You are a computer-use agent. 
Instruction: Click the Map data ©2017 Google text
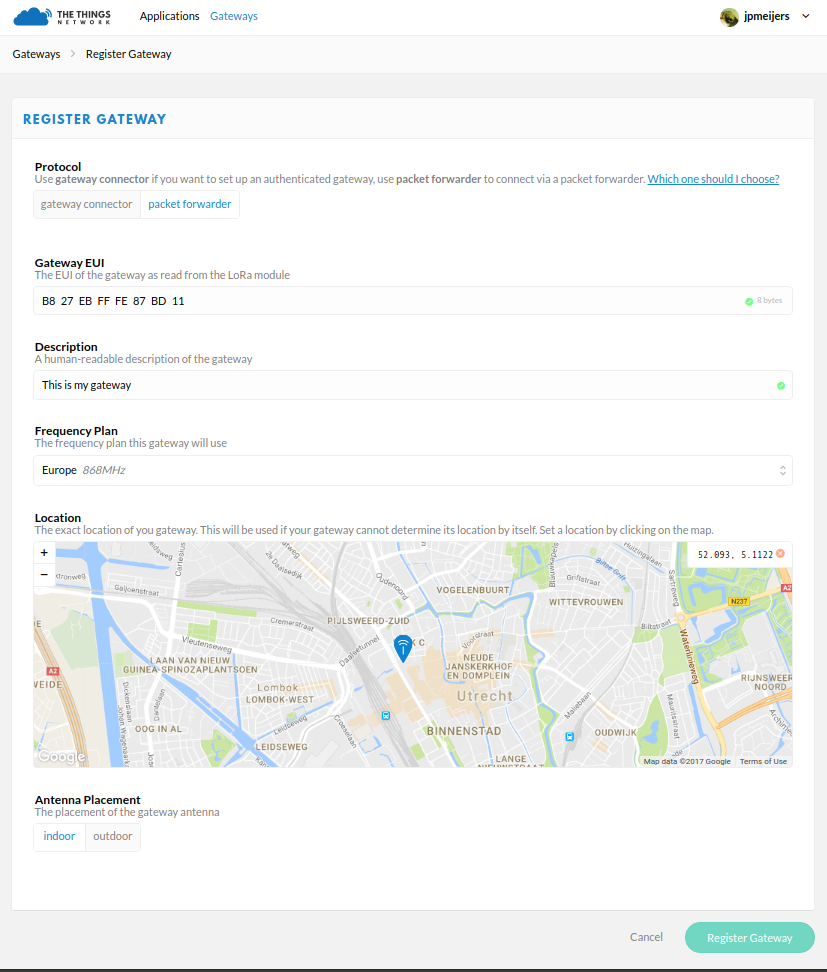[x=687, y=761]
